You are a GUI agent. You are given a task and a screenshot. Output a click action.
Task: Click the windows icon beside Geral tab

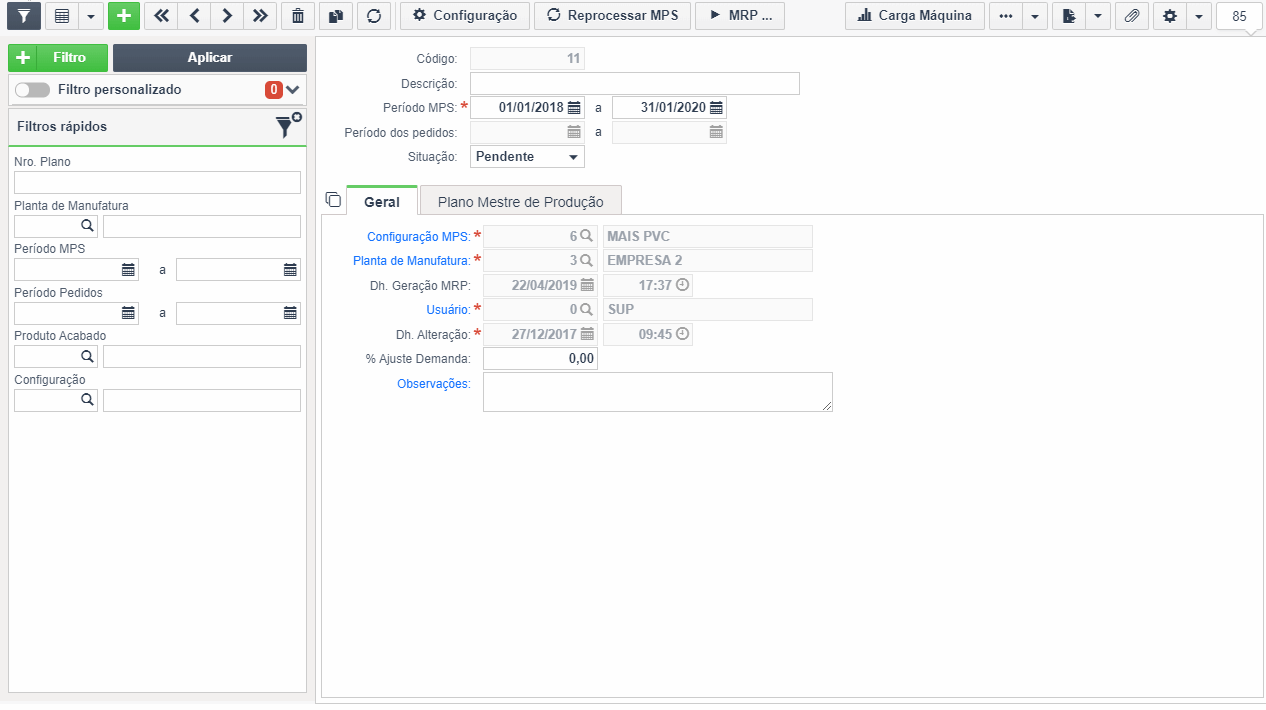(x=333, y=199)
